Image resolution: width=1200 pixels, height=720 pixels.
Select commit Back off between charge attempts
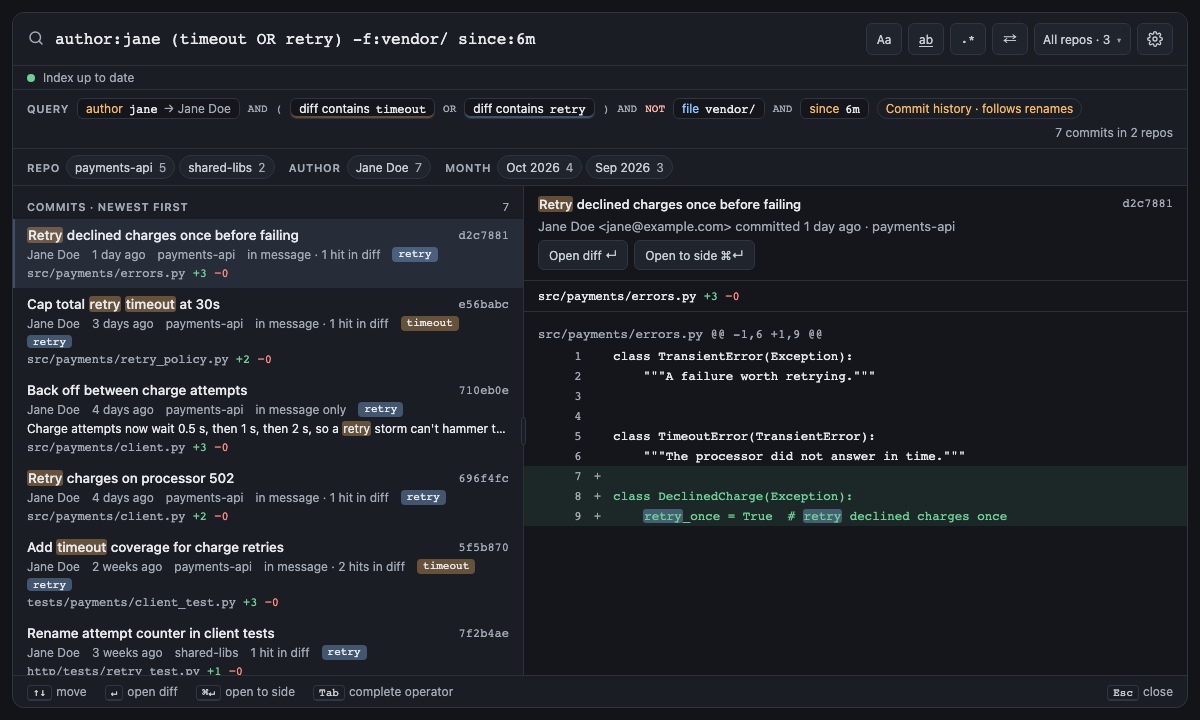coord(268,418)
